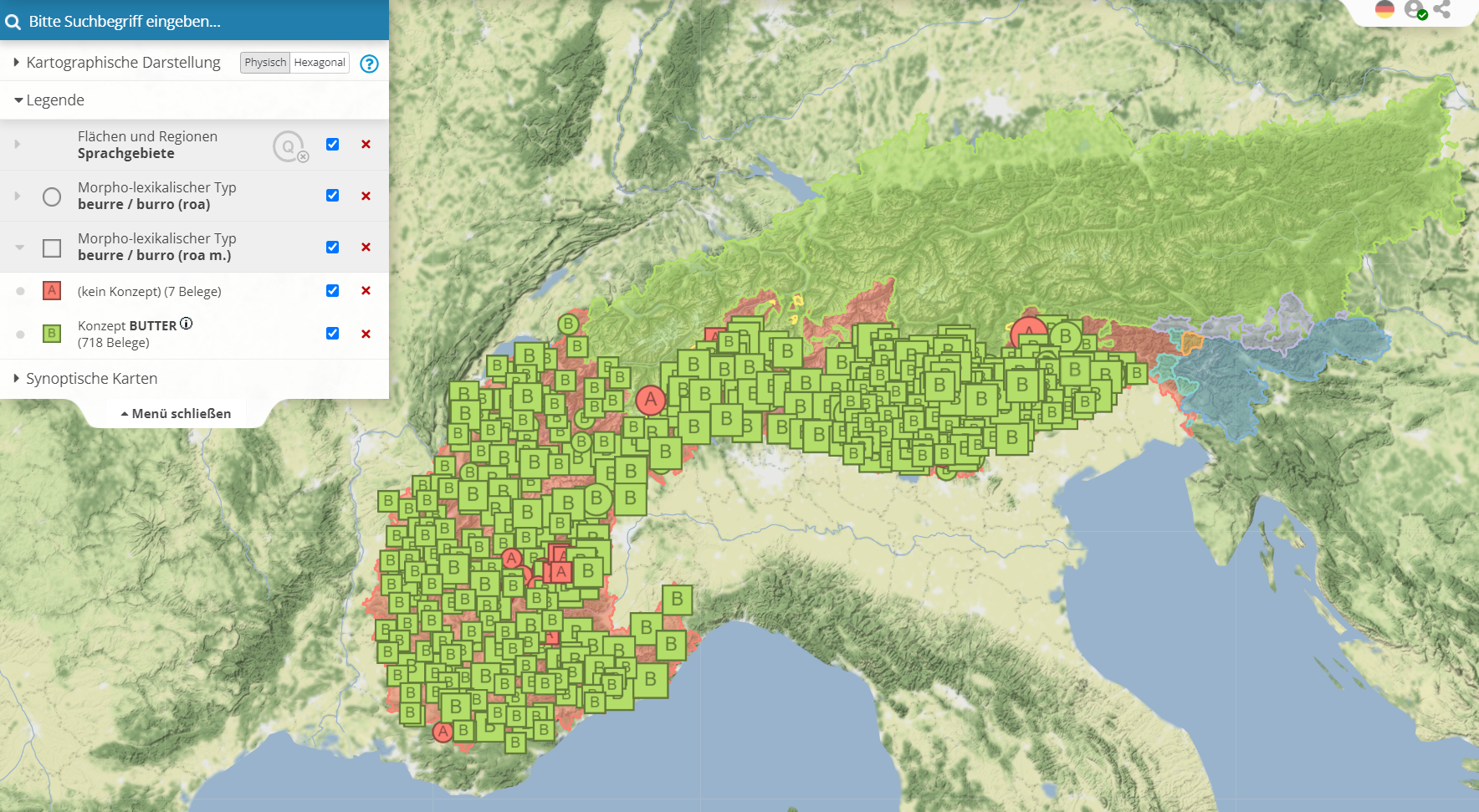
Task: Remove the Sprachgebiete layer with red X
Action: (366, 145)
